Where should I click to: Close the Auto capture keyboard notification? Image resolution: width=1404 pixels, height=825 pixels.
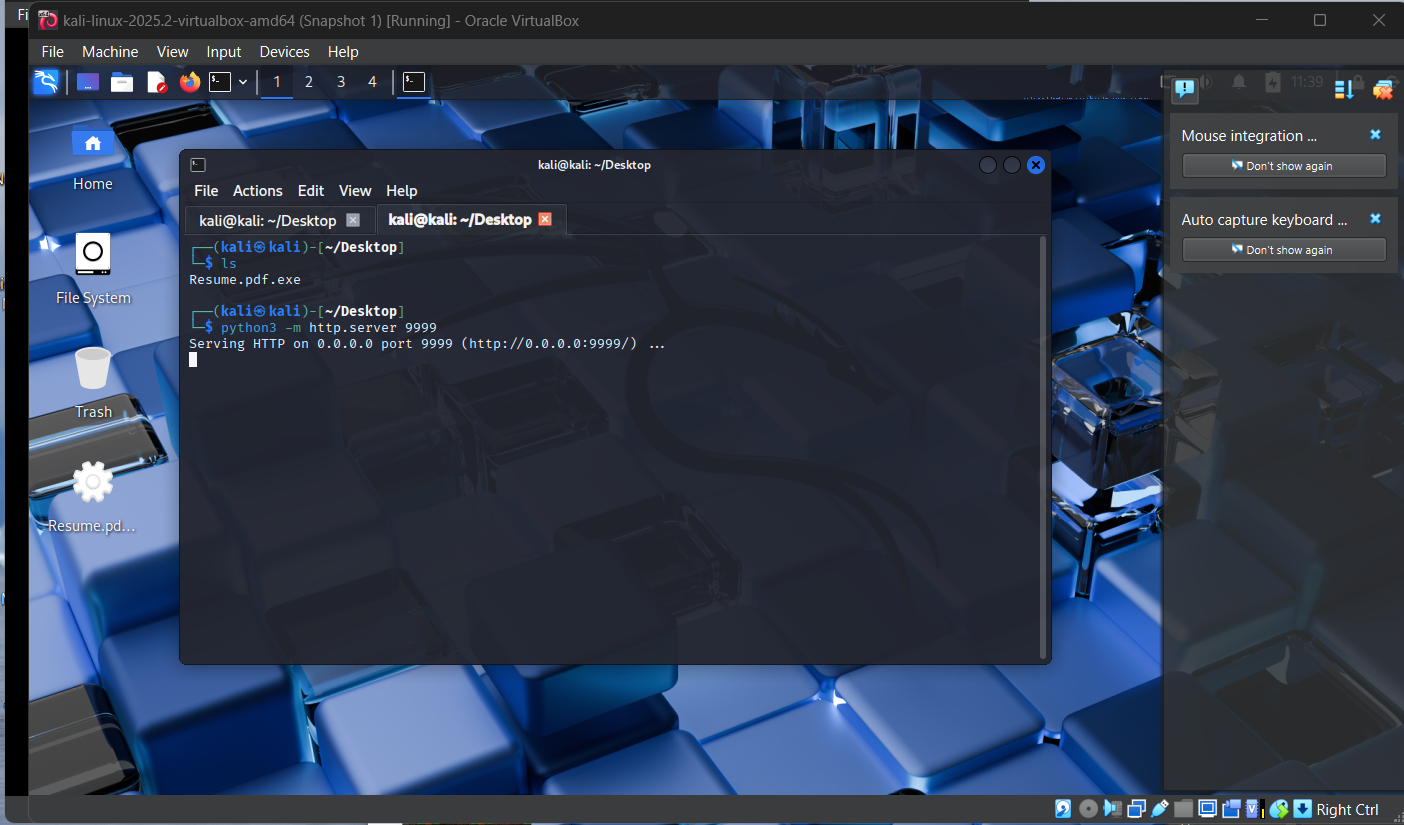pyautogui.click(x=1375, y=219)
